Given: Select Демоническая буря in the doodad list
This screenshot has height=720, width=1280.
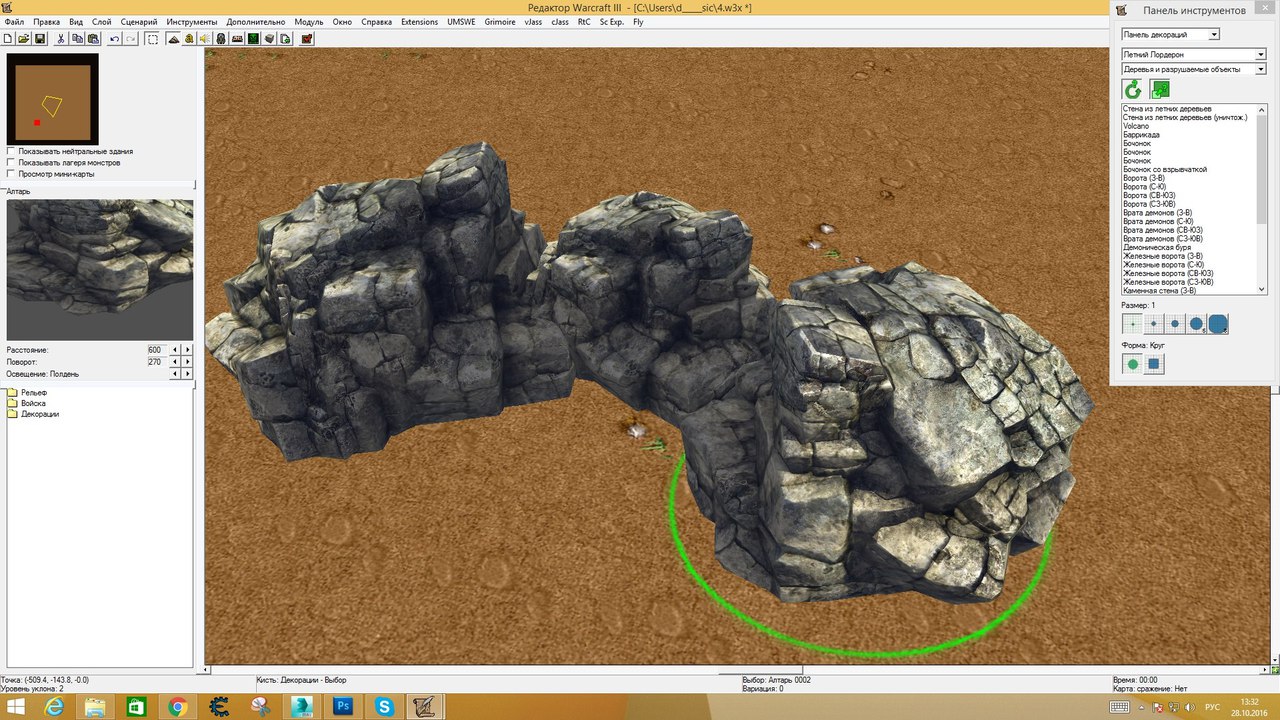Looking at the screenshot, I should pyautogui.click(x=1155, y=248).
